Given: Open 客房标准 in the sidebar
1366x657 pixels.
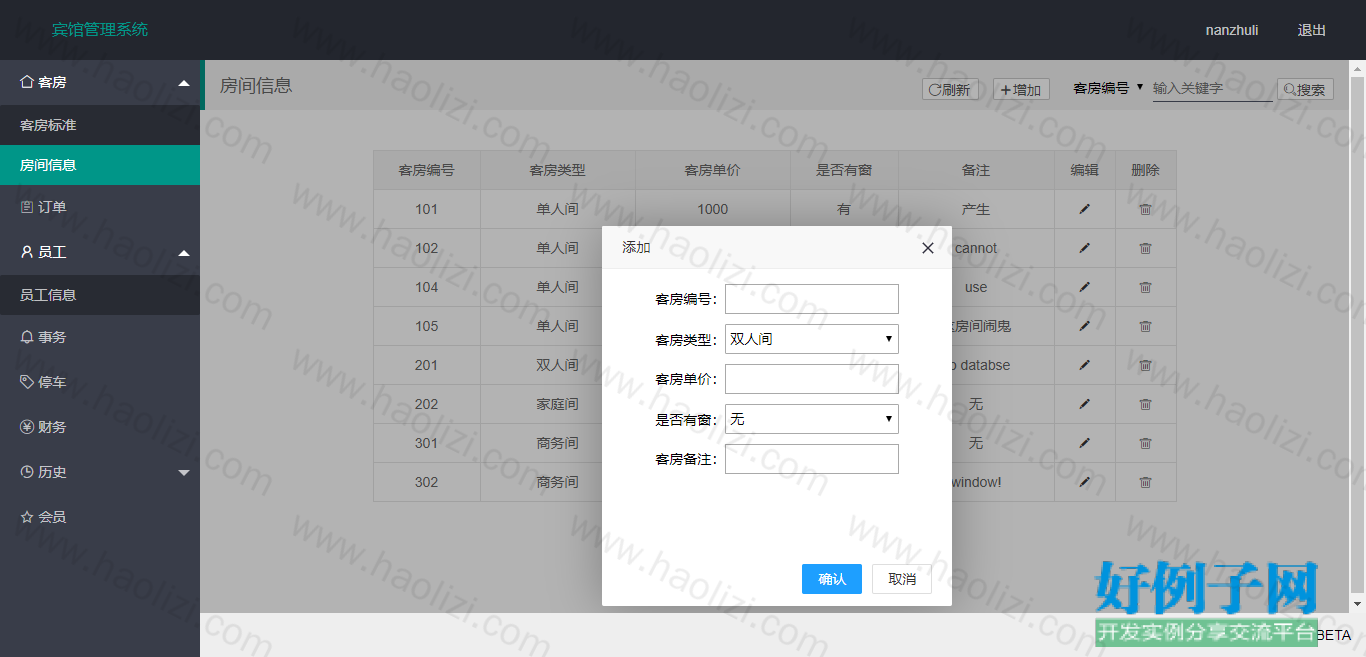Looking at the screenshot, I should (x=100, y=125).
